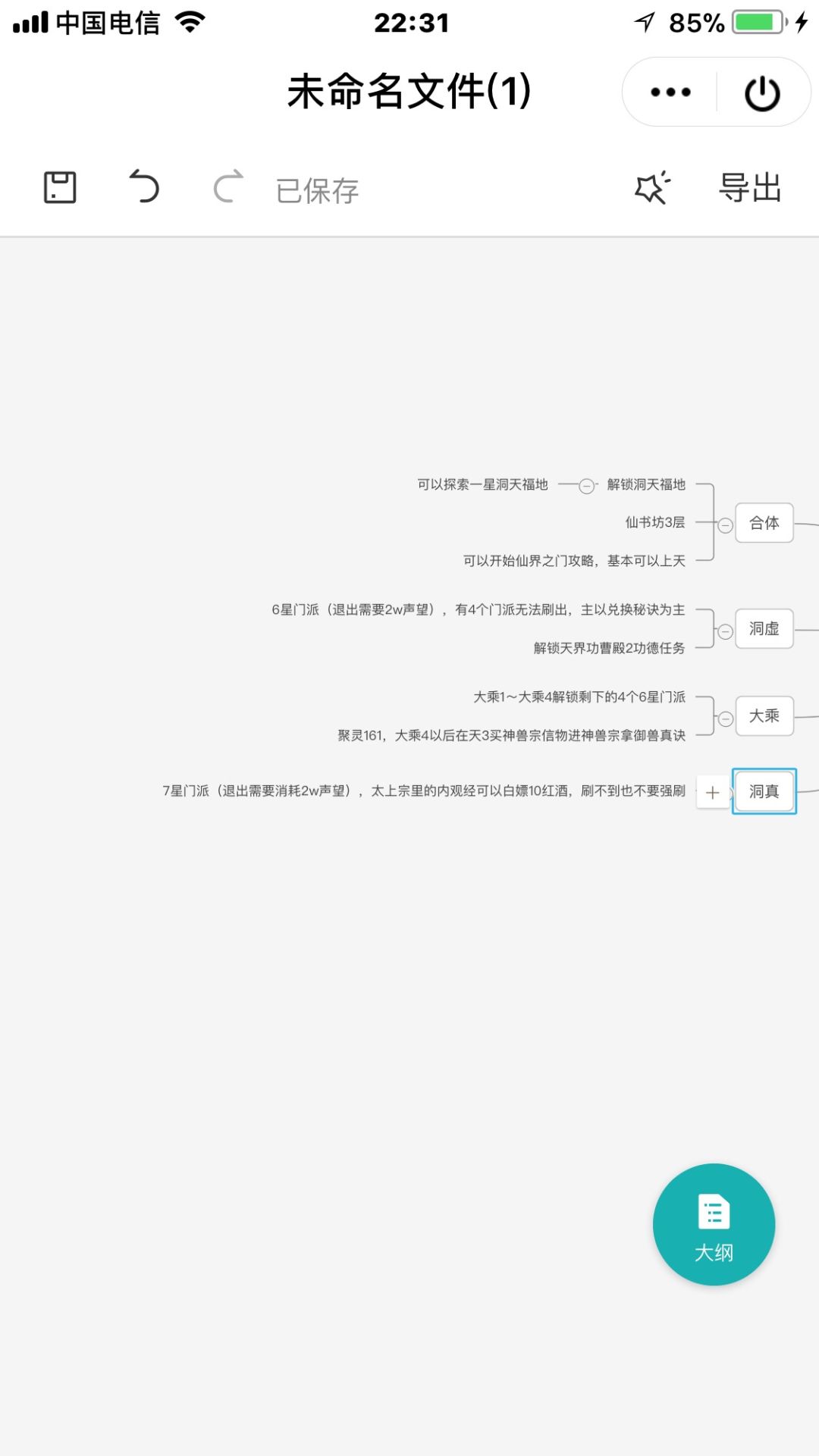Select the 6星门派 node text
The width and height of the screenshot is (819, 1456).
[479, 610]
